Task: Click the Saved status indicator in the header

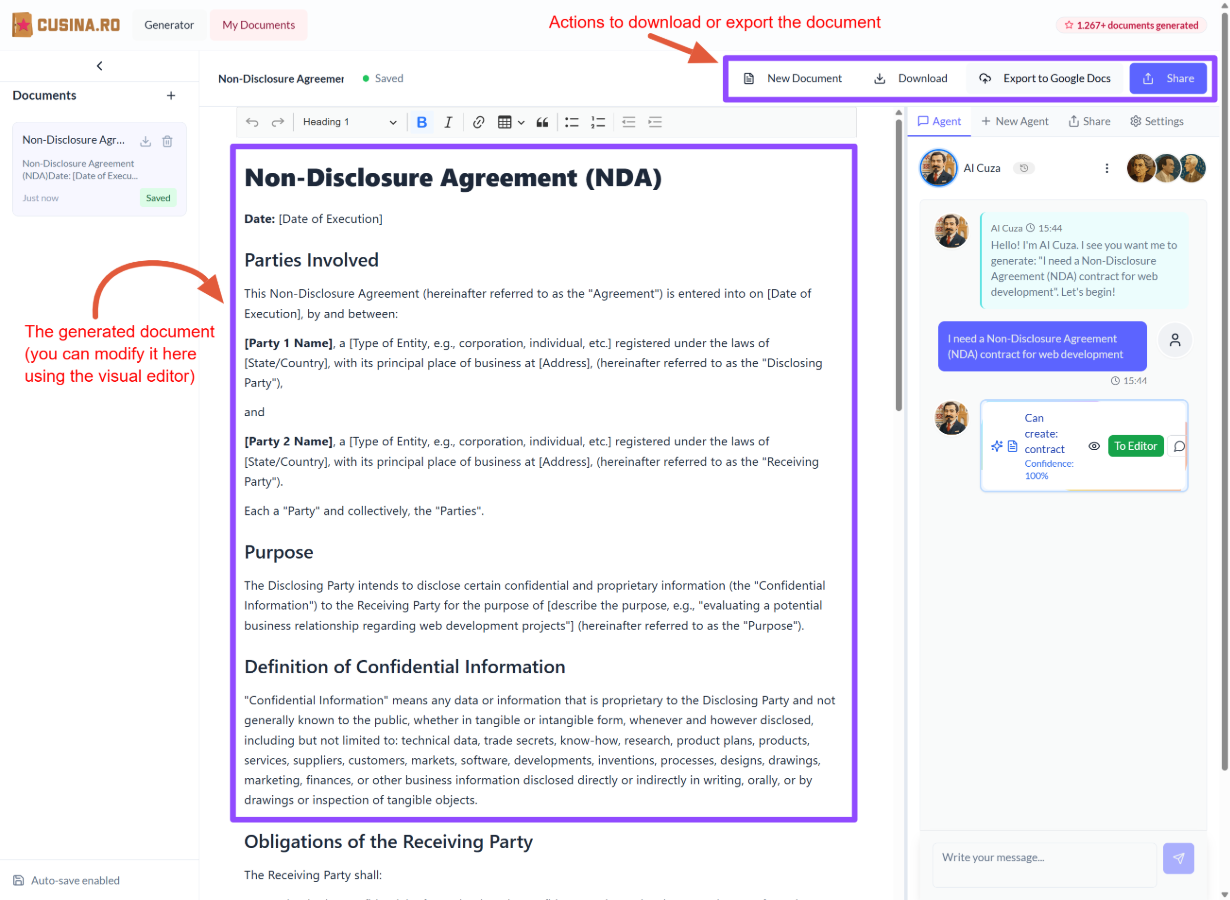Action: (383, 78)
